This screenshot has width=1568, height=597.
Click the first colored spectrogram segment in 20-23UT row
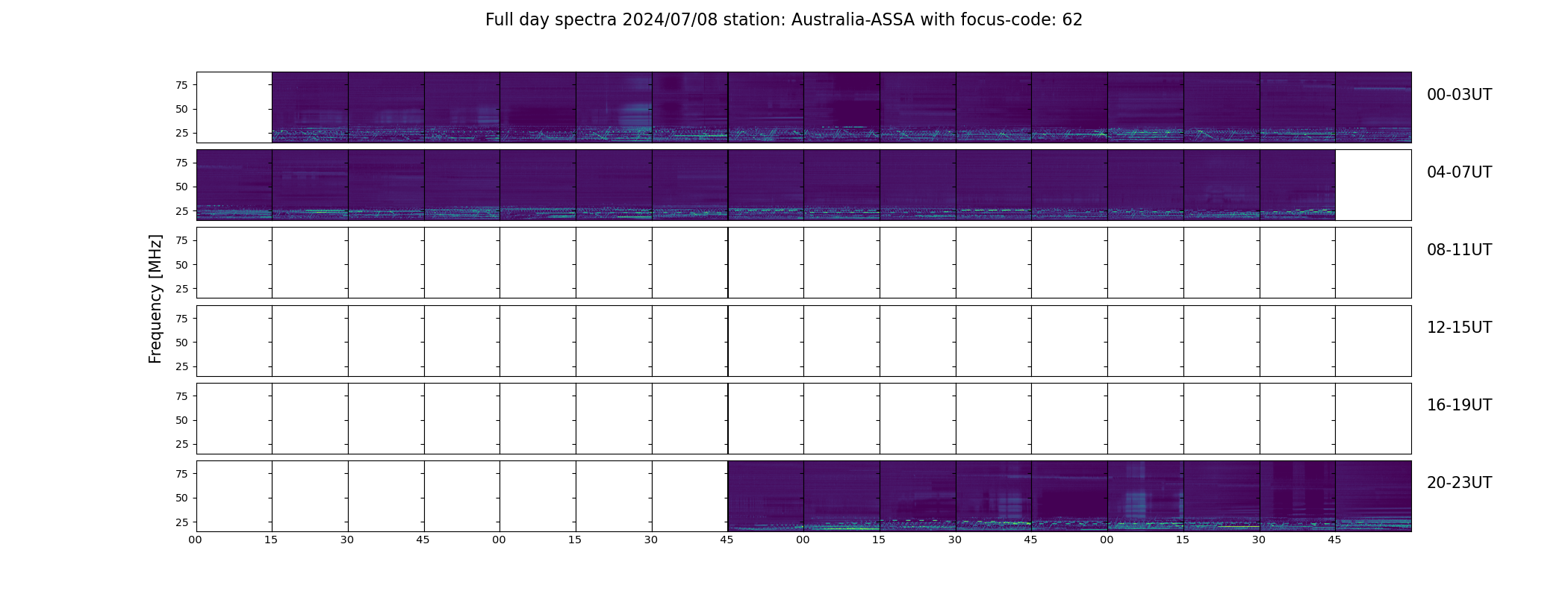tap(766, 496)
